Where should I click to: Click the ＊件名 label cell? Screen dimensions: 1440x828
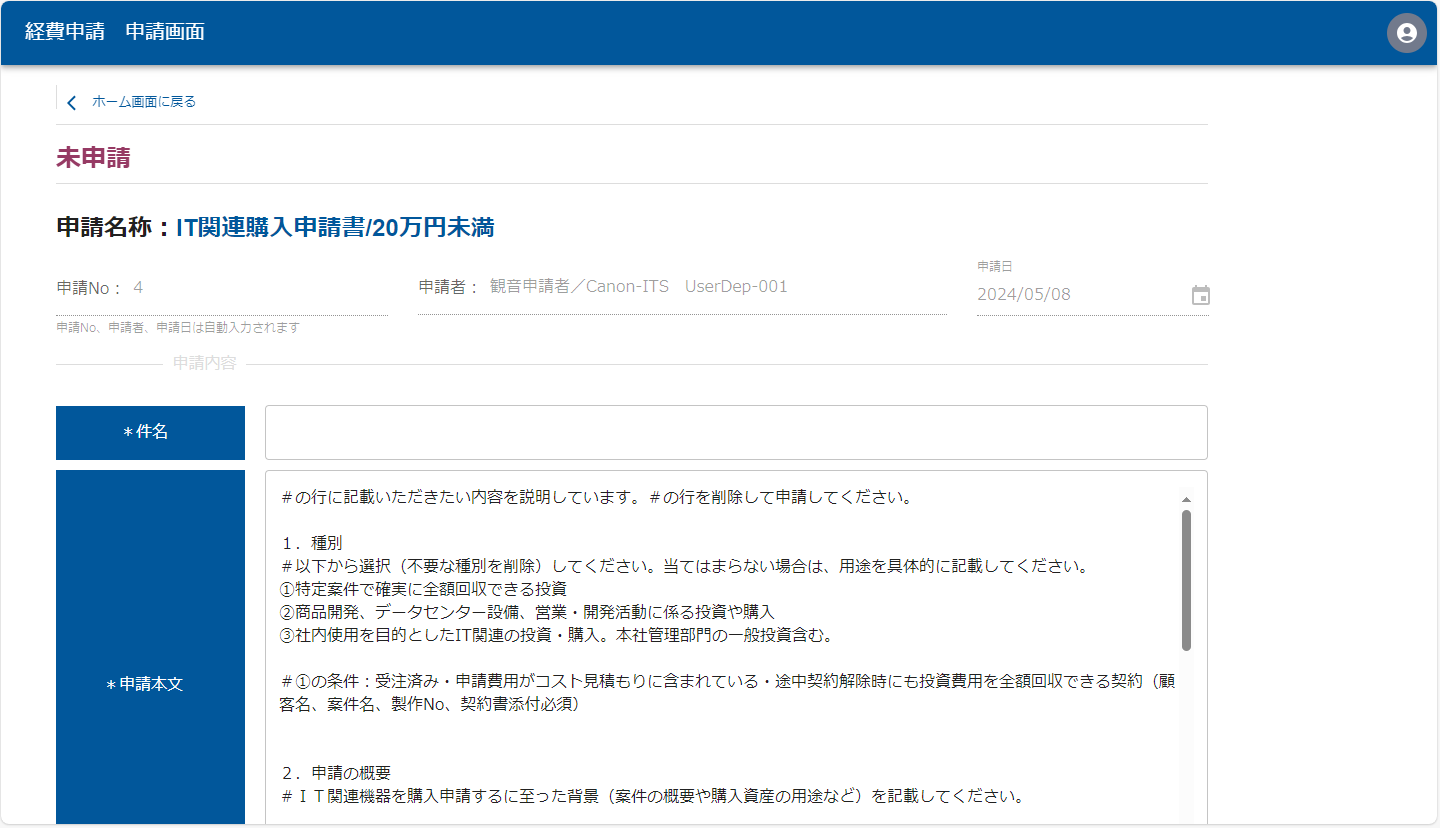click(x=150, y=432)
